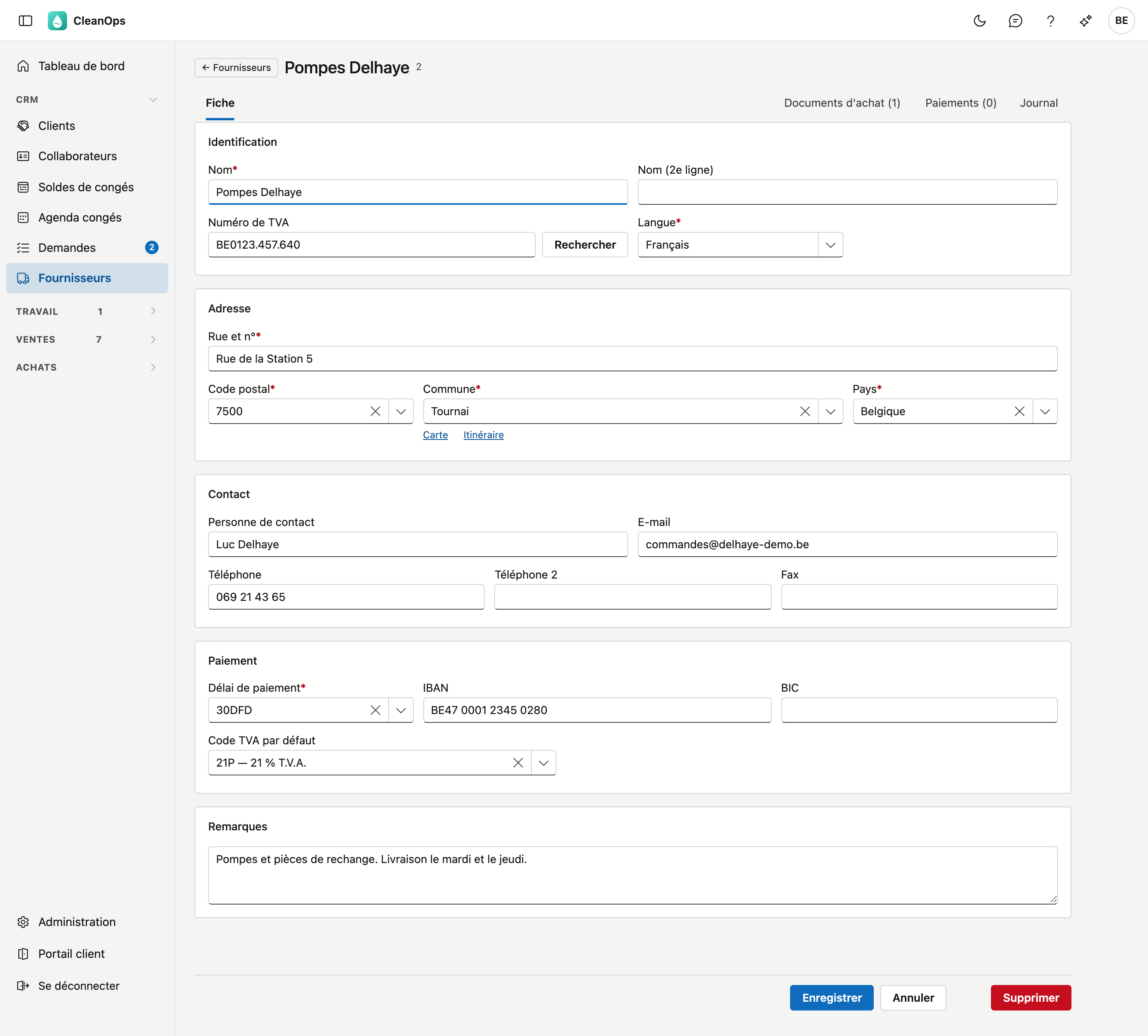Screen dimensions: 1148x1036
Task: Open Demandes list in sidebar
Action: [x=87, y=247]
